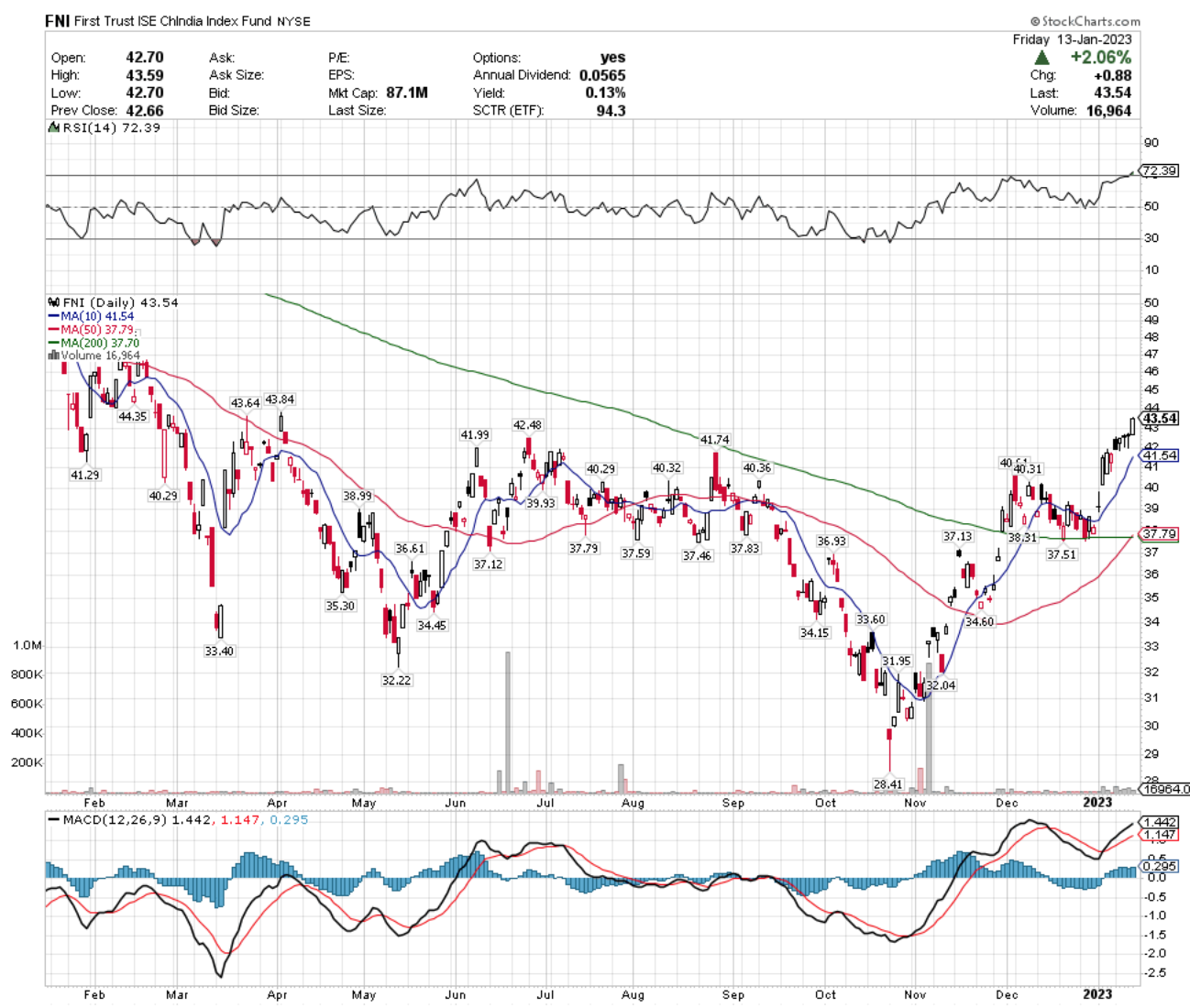Click the +2.06% percent change value

pos(1101,58)
